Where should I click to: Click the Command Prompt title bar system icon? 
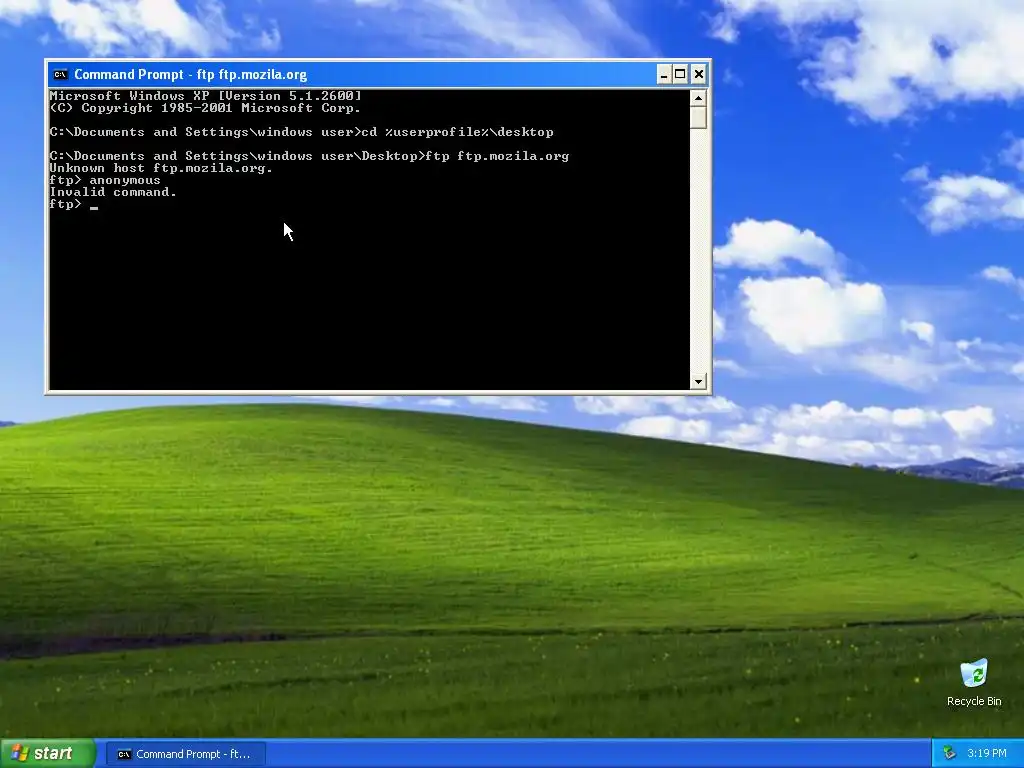[60, 74]
